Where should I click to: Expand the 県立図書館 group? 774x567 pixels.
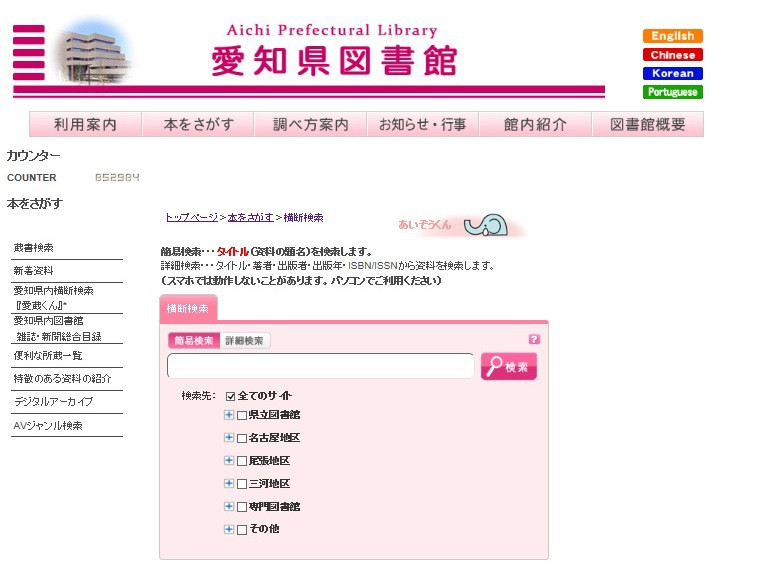point(229,415)
